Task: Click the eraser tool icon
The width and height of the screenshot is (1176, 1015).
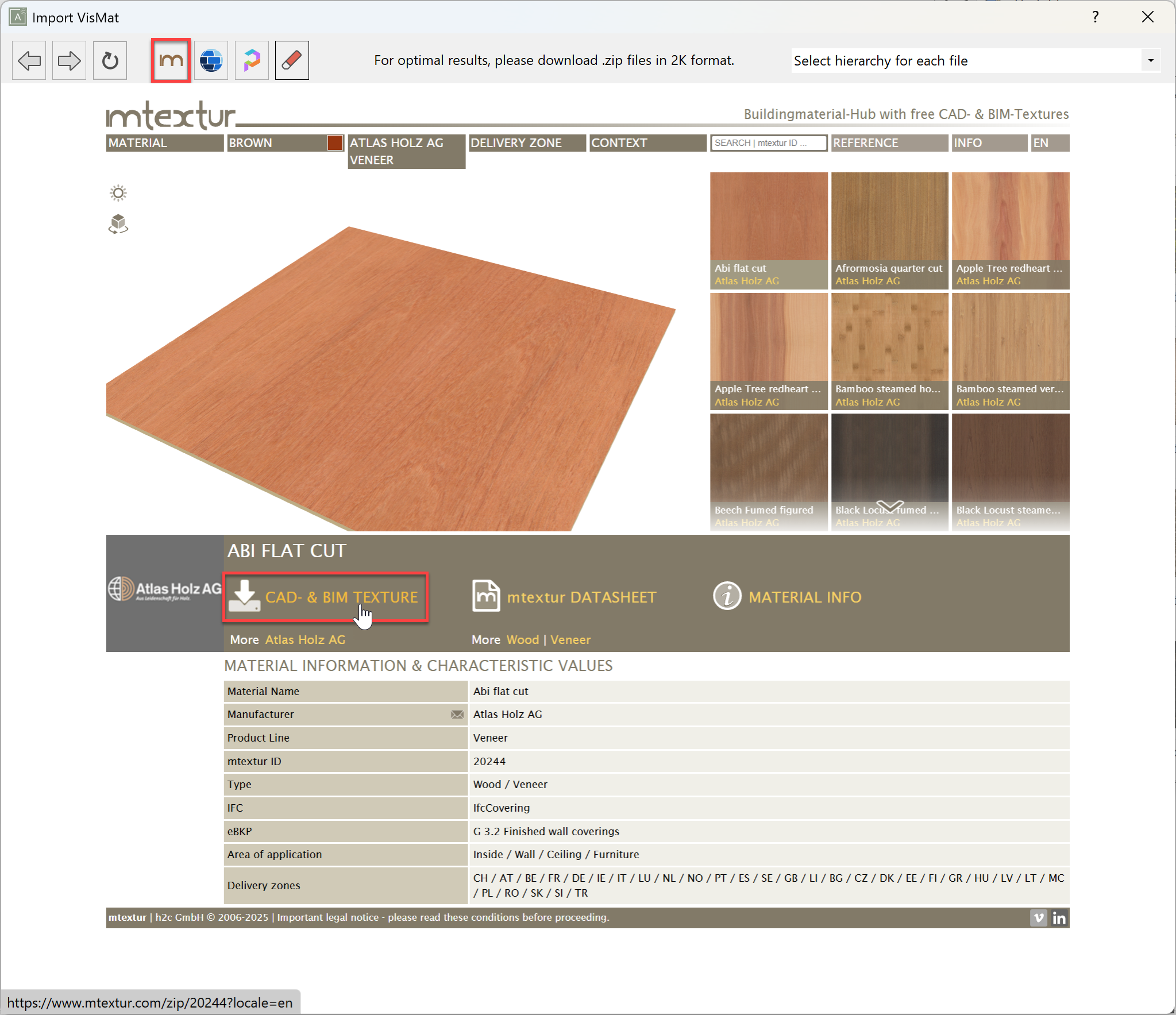Action: coord(291,60)
